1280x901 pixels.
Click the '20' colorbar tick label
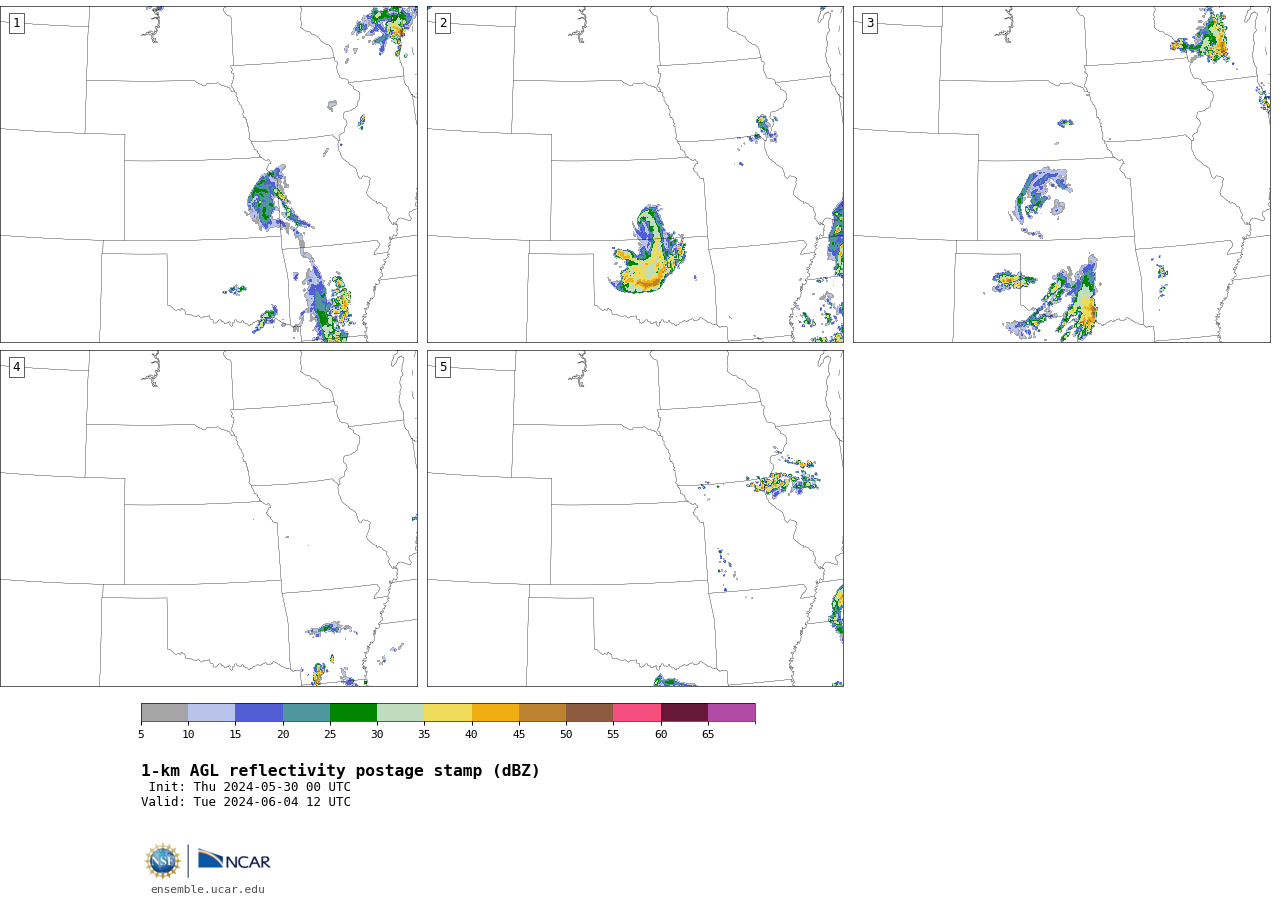[283, 735]
